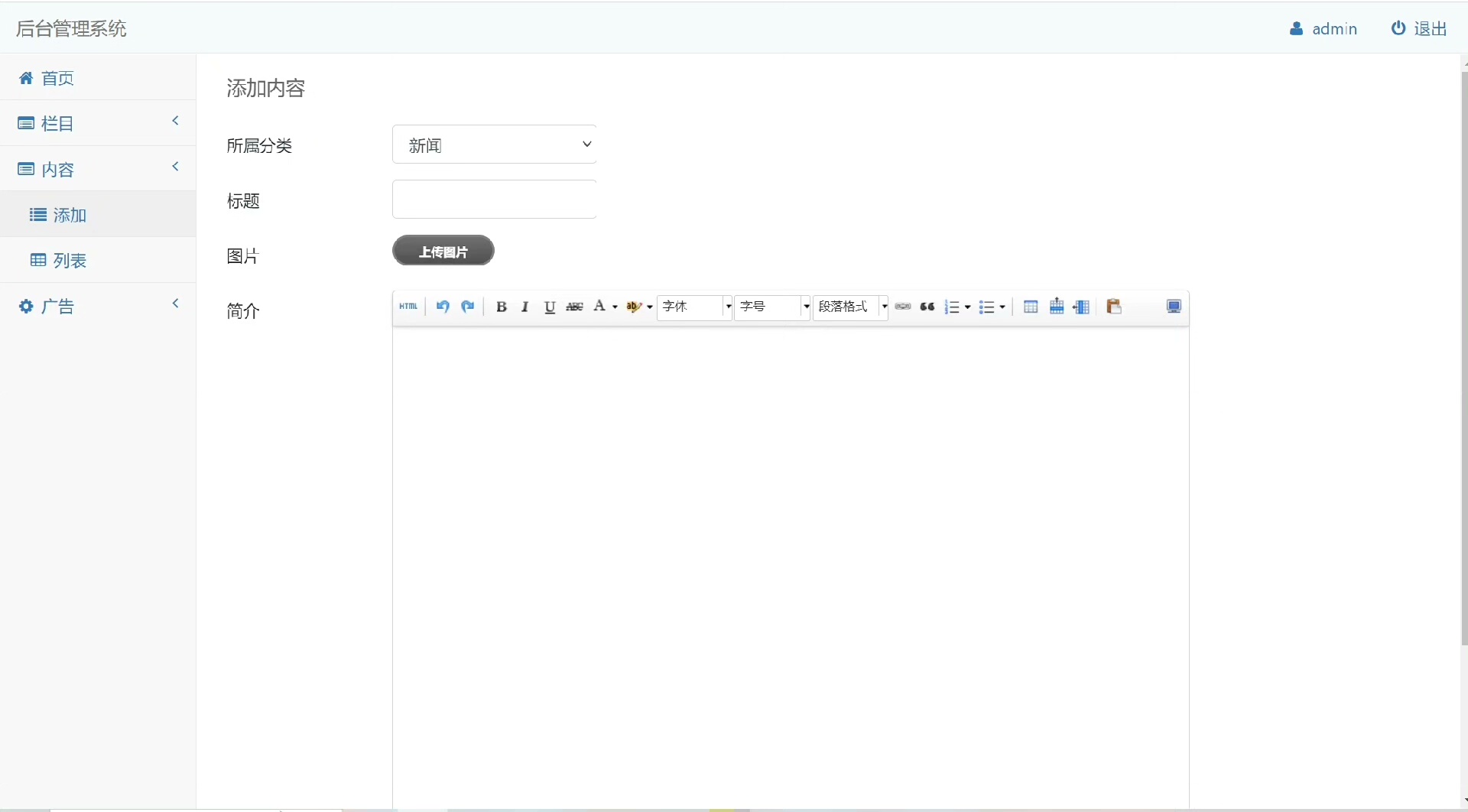Underline text using the U icon

point(550,307)
